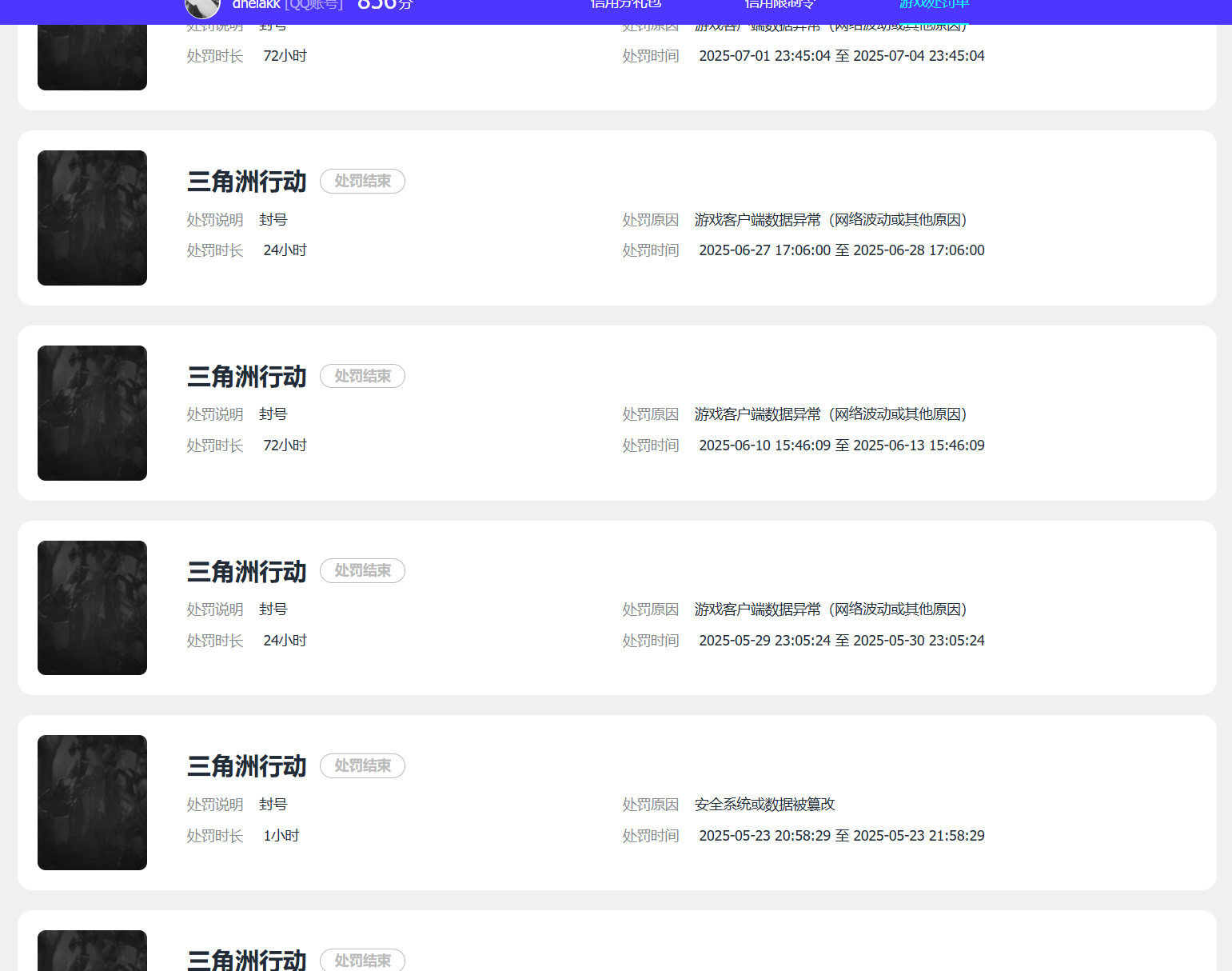Click the 封号 value in the 2025-05-23 card
The height and width of the screenshot is (971, 1232).
click(x=273, y=805)
